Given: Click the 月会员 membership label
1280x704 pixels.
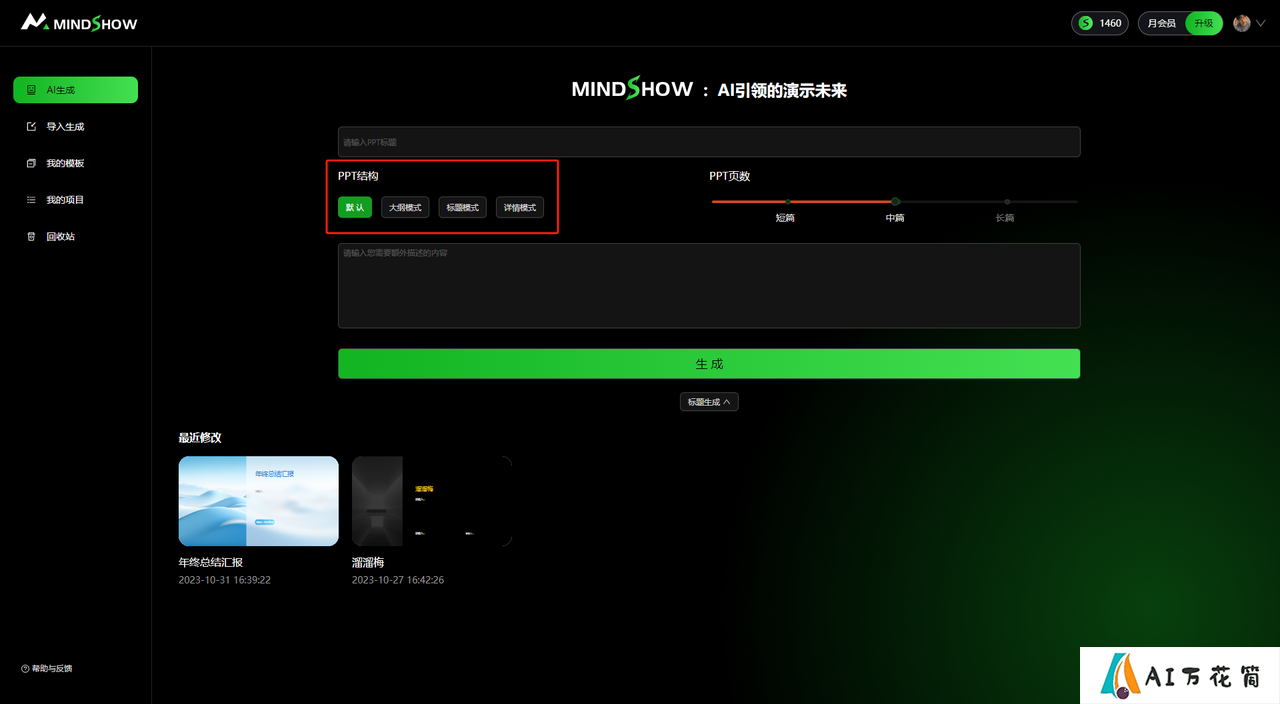Looking at the screenshot, I should coord(1162,23).
